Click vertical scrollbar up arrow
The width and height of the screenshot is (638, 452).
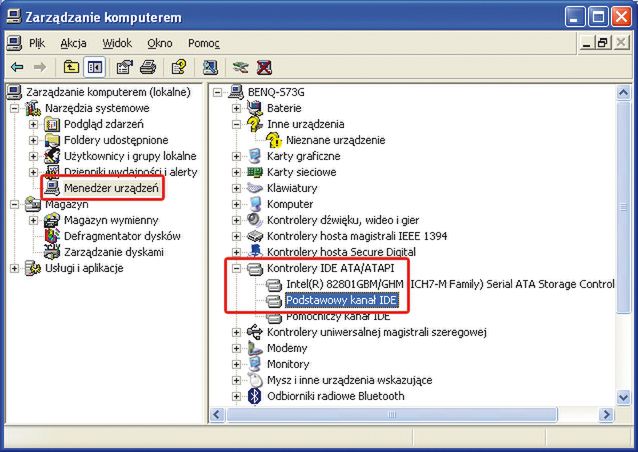(x=623, y=93)
